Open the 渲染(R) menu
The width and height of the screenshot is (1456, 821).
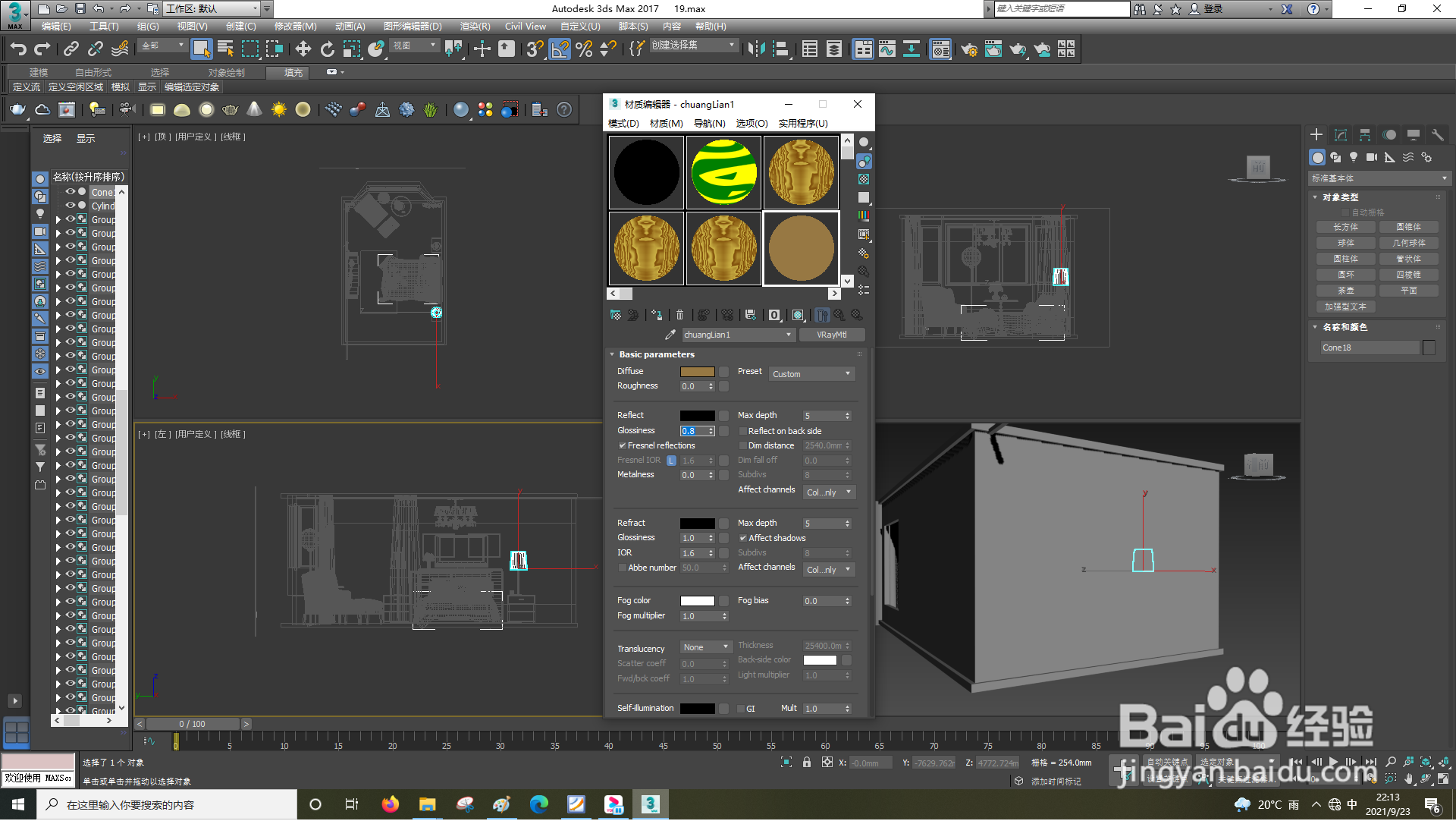click(475, 27)
